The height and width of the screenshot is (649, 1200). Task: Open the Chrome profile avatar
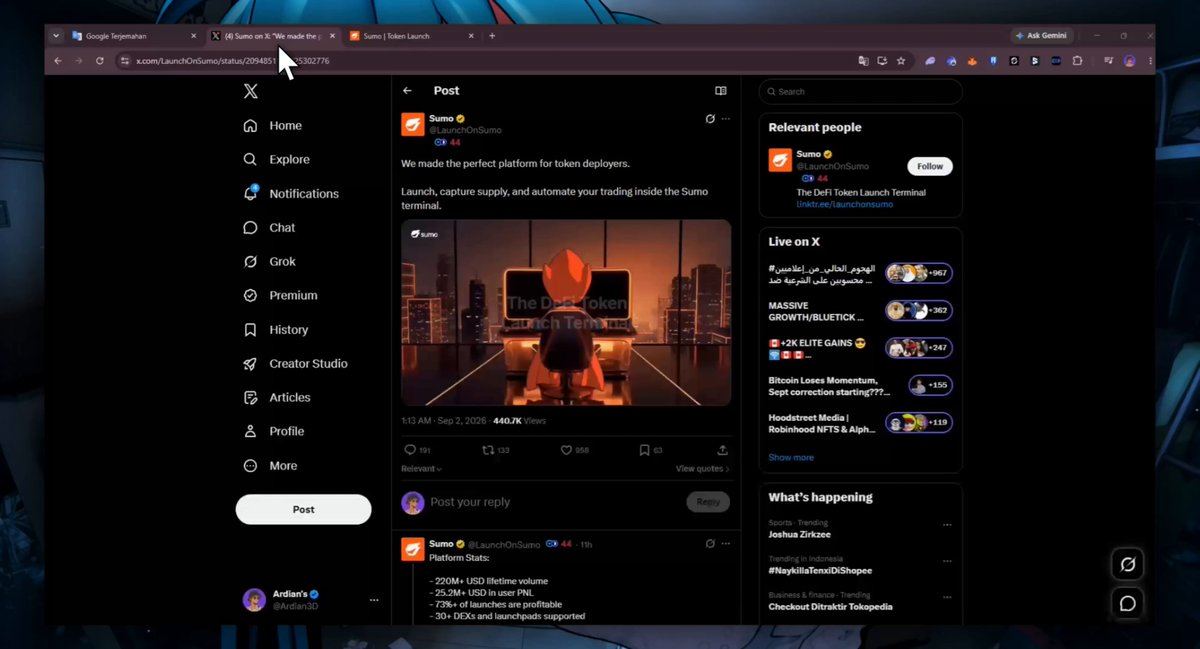click(x=1129, y=61)
